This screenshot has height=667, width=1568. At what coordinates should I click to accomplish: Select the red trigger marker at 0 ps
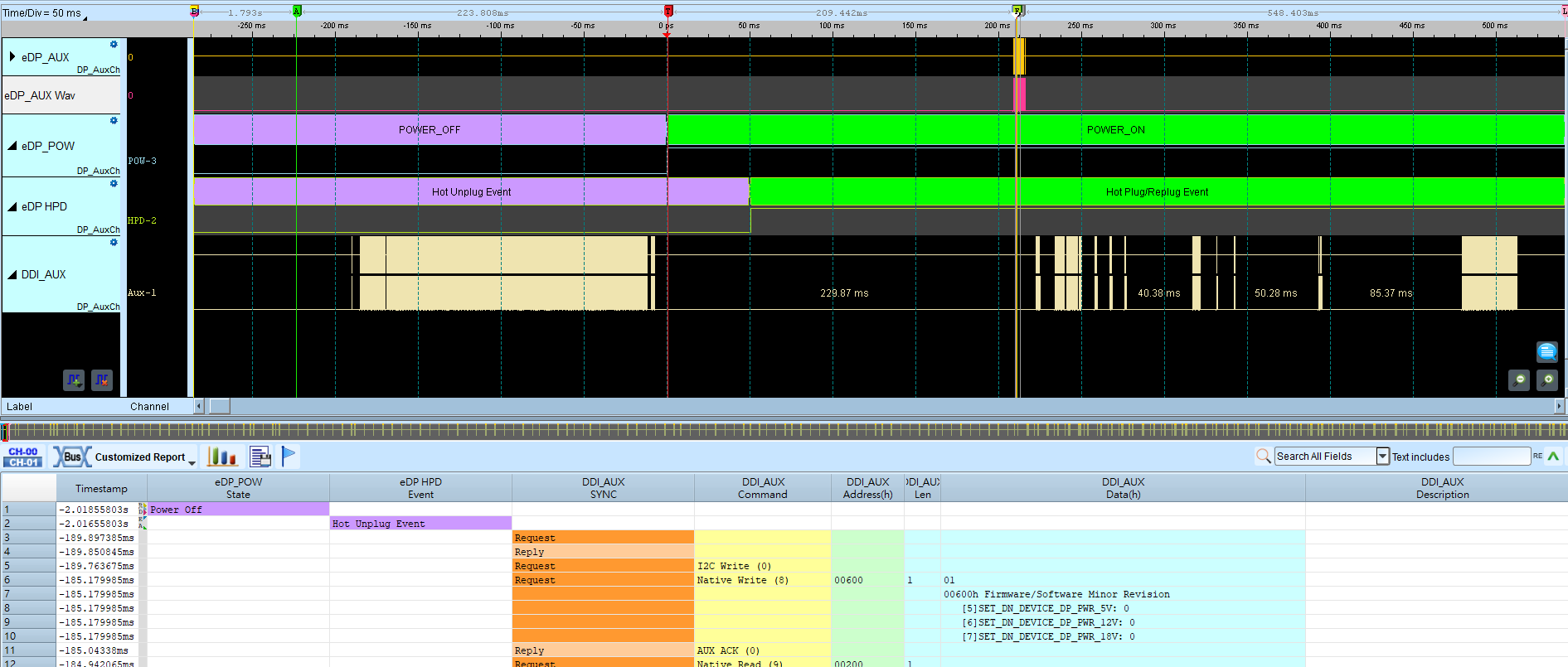click(x=668, y=12)
